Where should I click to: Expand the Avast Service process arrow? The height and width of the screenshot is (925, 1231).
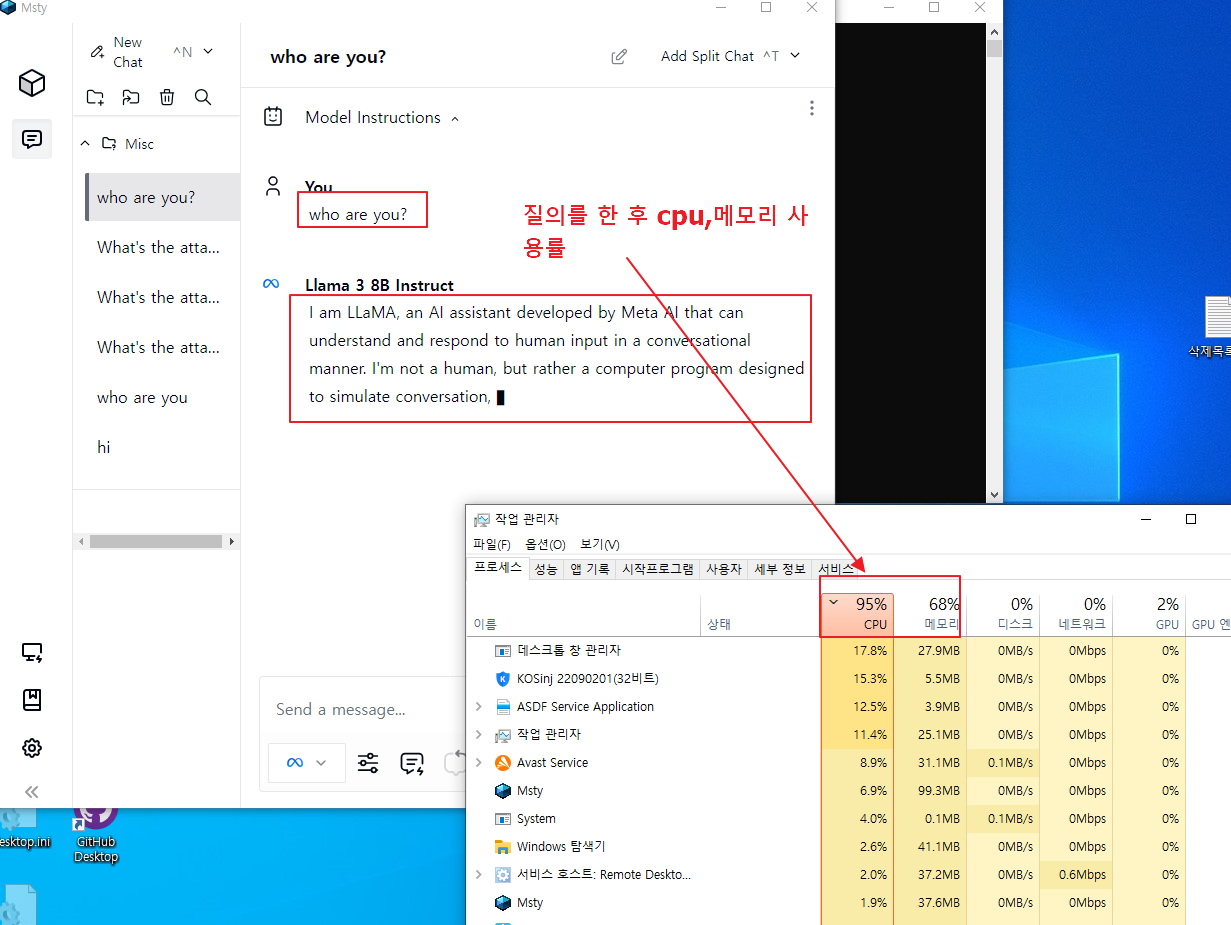[x=478, y=762]
